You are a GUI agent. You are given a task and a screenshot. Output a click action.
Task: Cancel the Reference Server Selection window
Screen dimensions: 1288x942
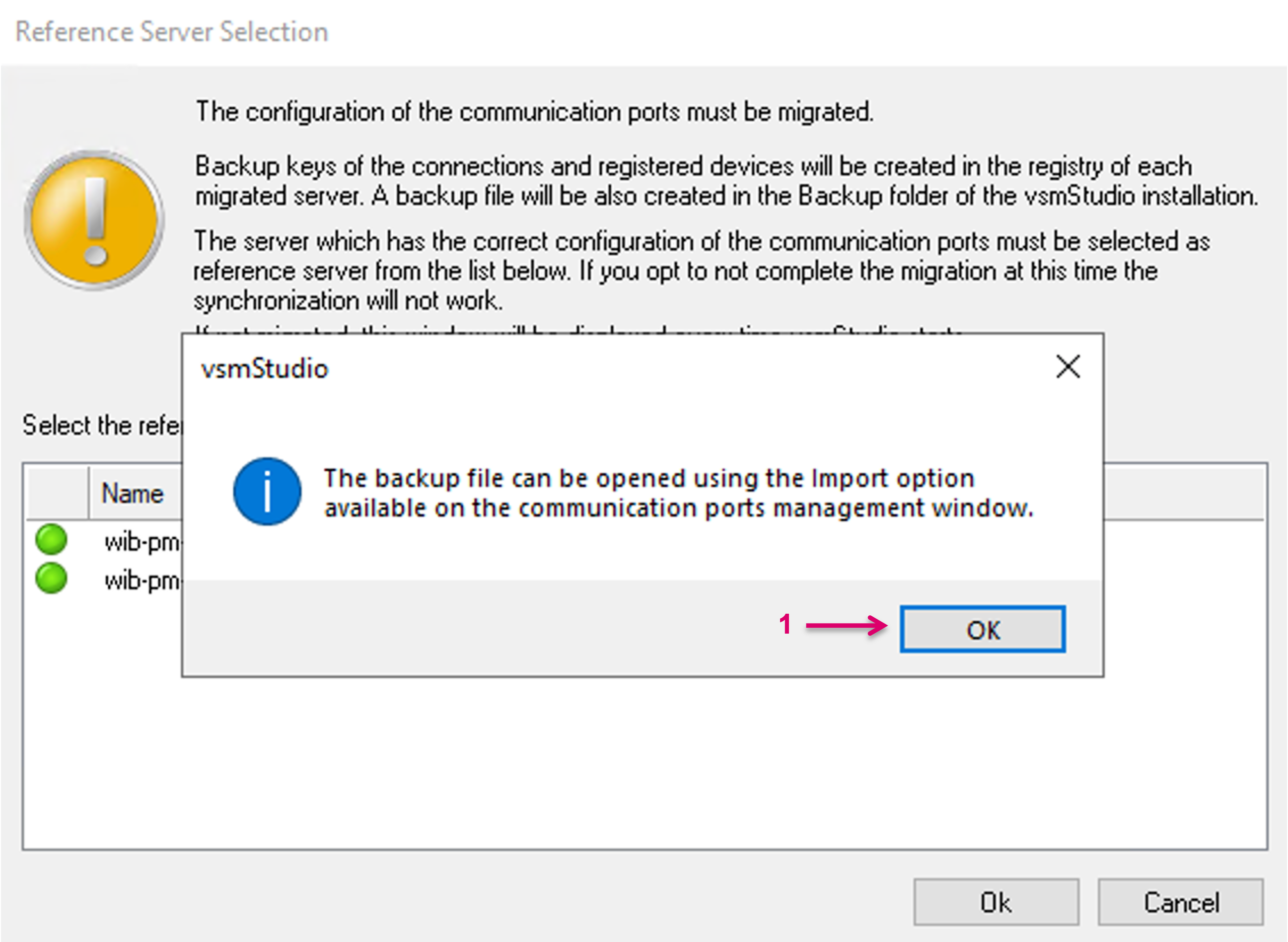tap(1180, 902)
